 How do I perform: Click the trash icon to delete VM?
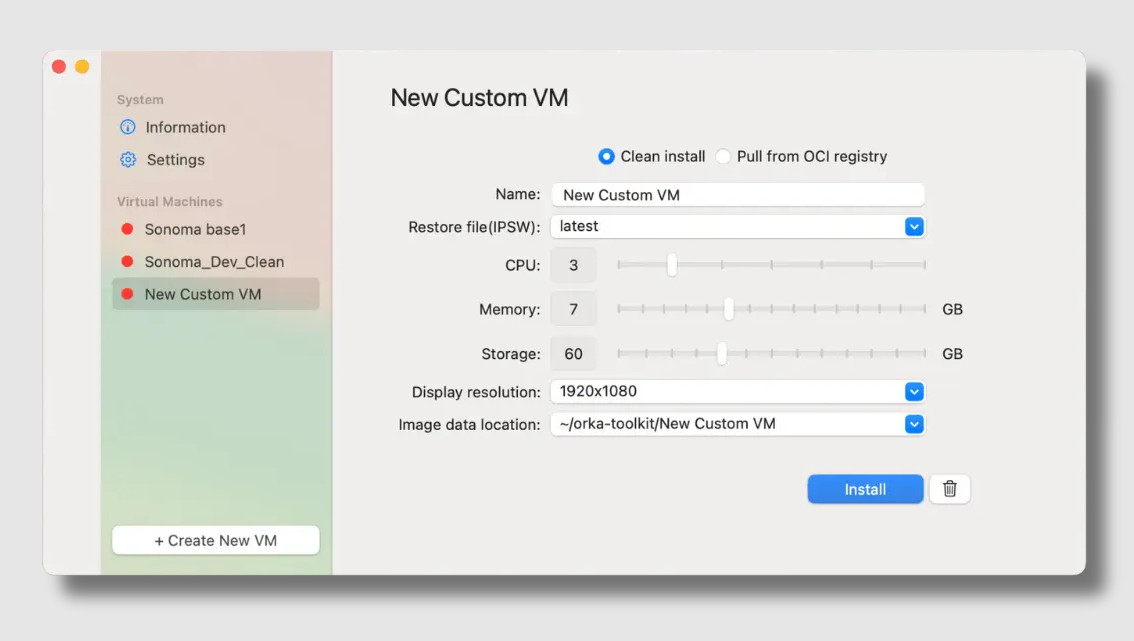[x=950, y=489]
